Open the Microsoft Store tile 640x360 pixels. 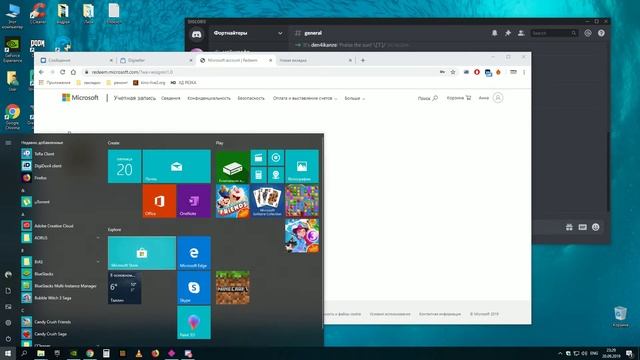142,253
